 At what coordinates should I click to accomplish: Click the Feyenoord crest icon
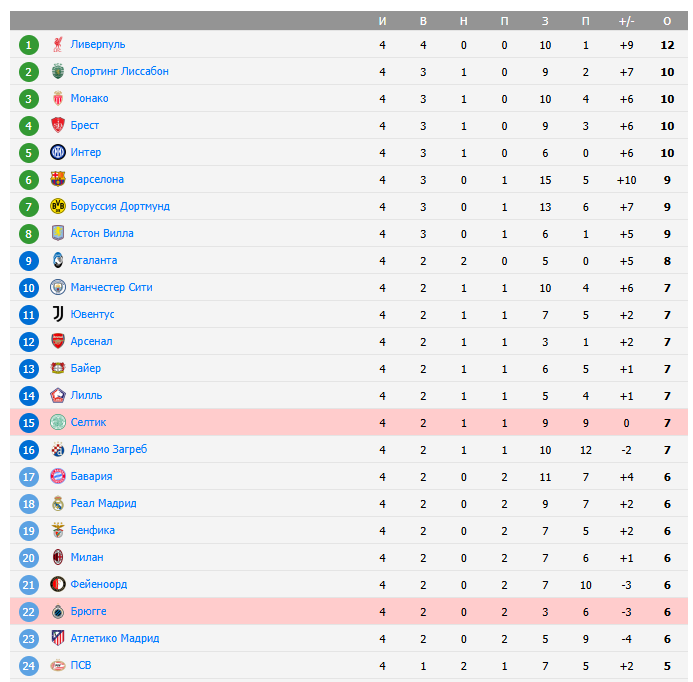58,584
